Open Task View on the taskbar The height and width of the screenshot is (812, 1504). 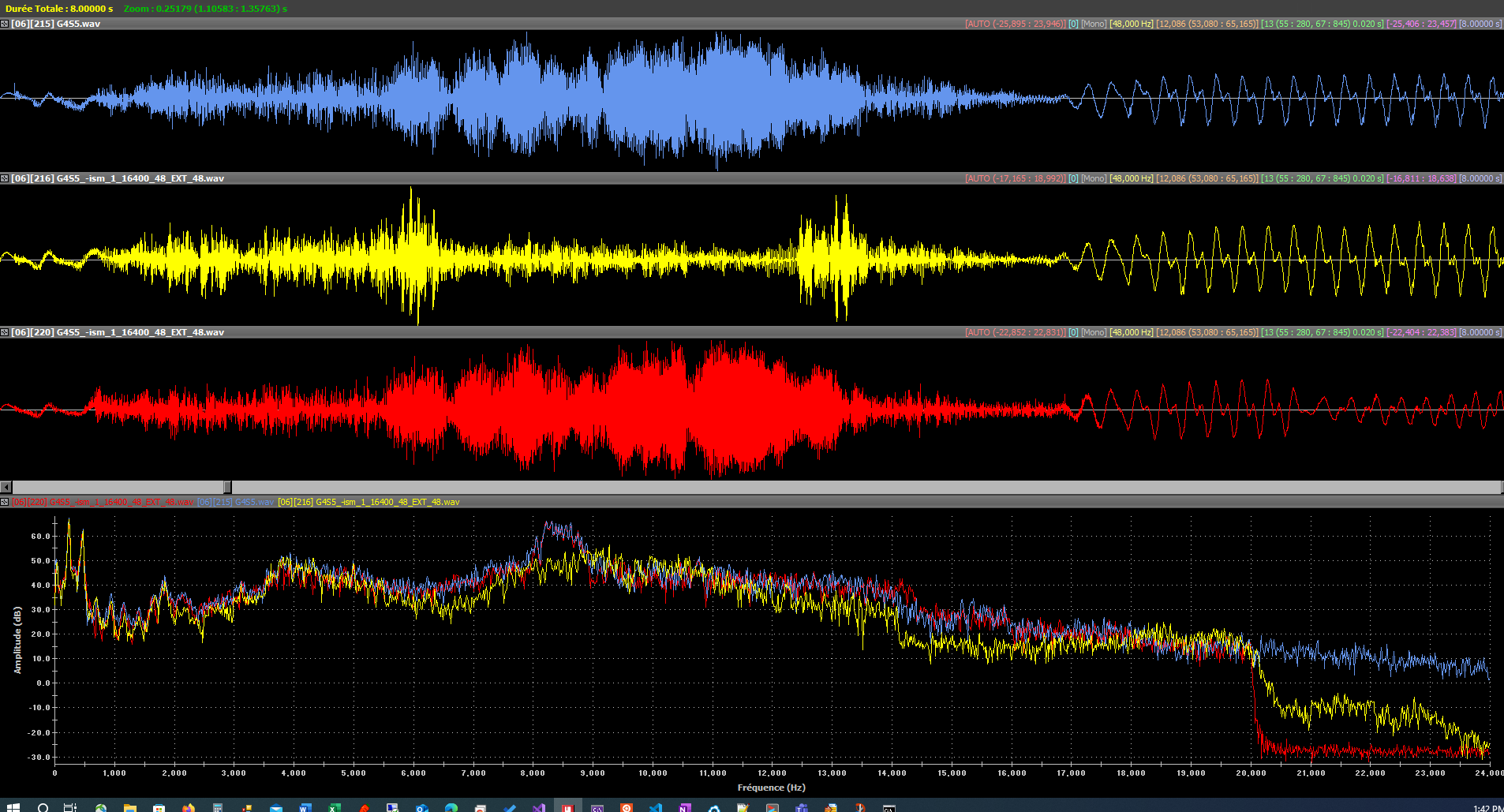(x=70, y=807)
